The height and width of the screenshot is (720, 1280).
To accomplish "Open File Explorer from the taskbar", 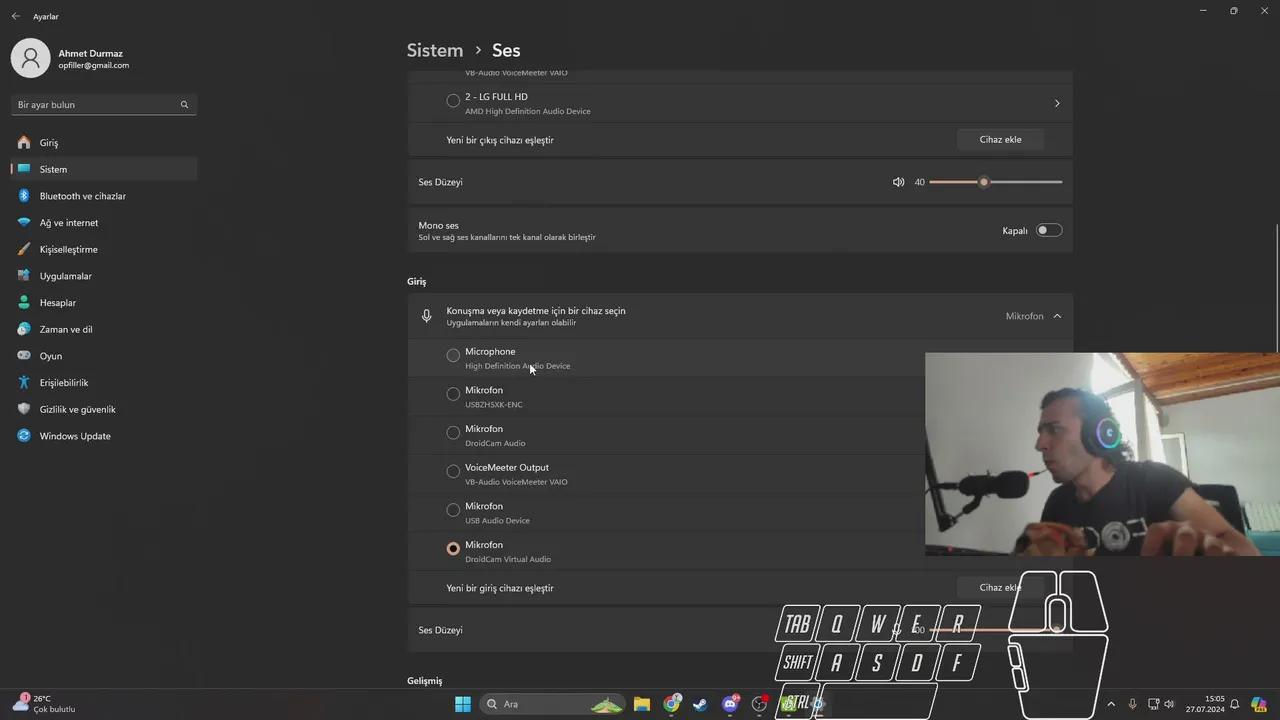I will [642, 704].
